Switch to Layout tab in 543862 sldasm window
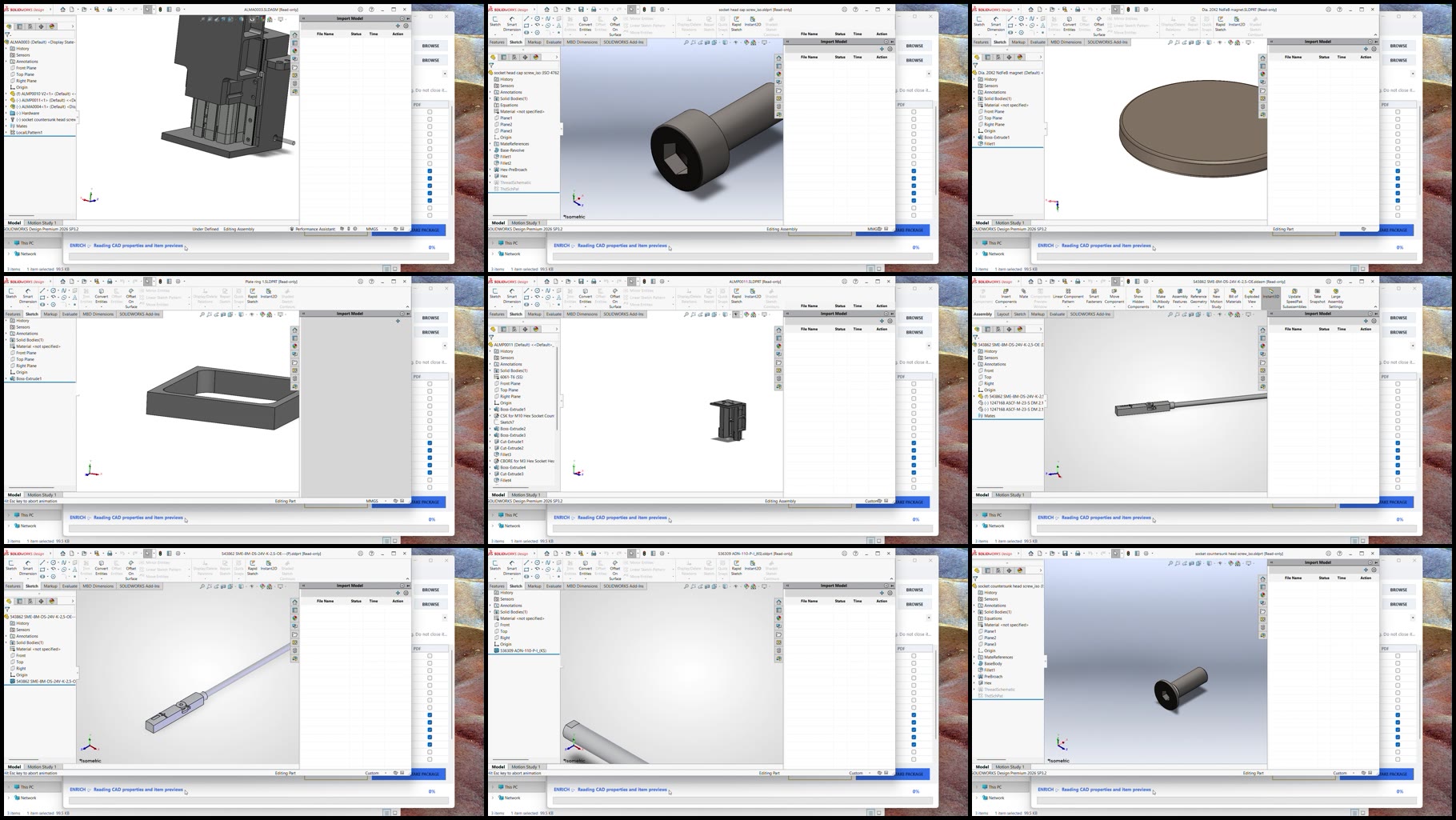This screenshot has height=820, width=1456. click(x=1003, y=314)
